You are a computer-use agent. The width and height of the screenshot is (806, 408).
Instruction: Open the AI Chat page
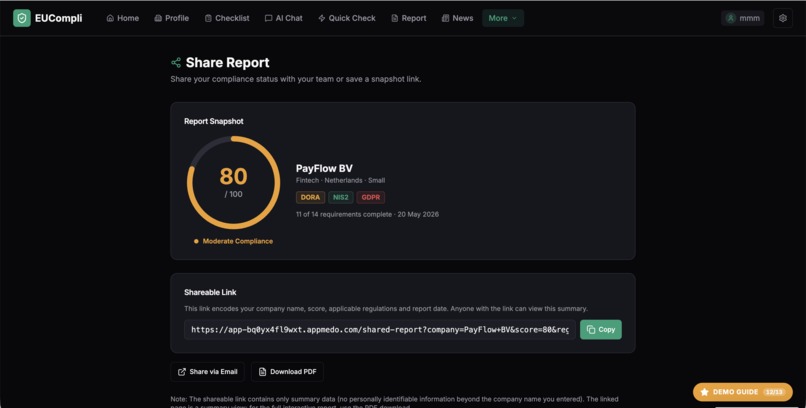(283, 18)
